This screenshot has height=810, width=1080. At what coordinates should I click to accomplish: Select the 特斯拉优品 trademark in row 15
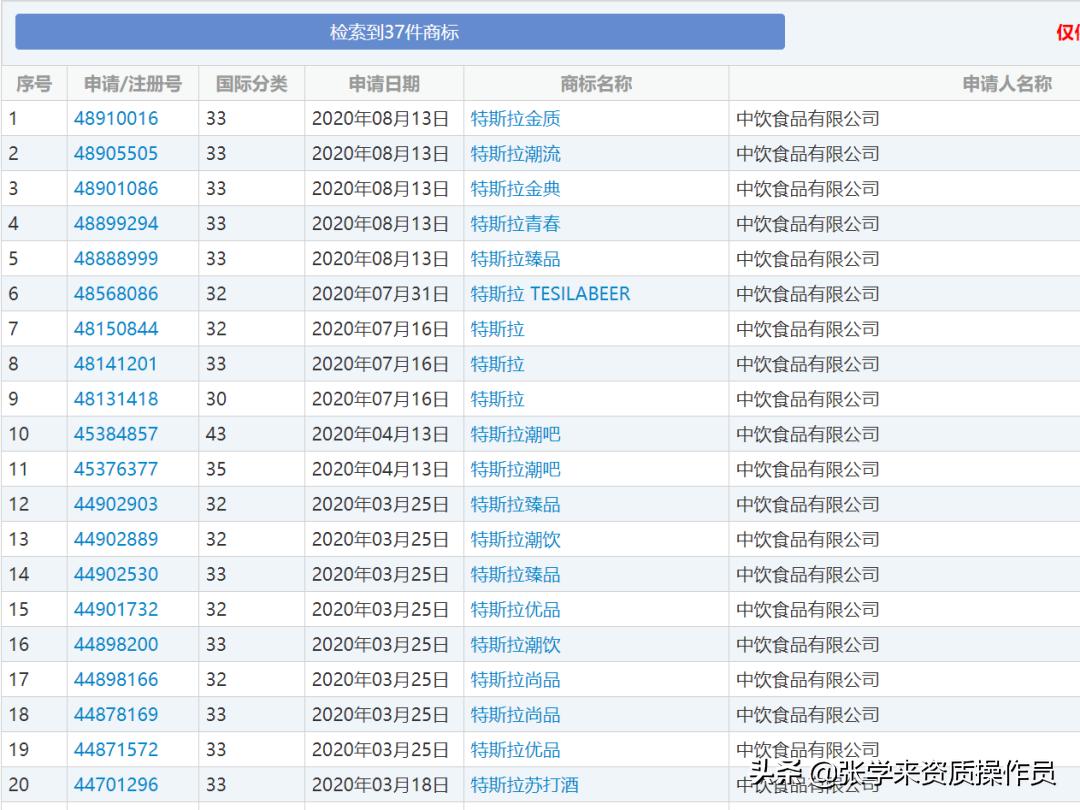(513, 609)
